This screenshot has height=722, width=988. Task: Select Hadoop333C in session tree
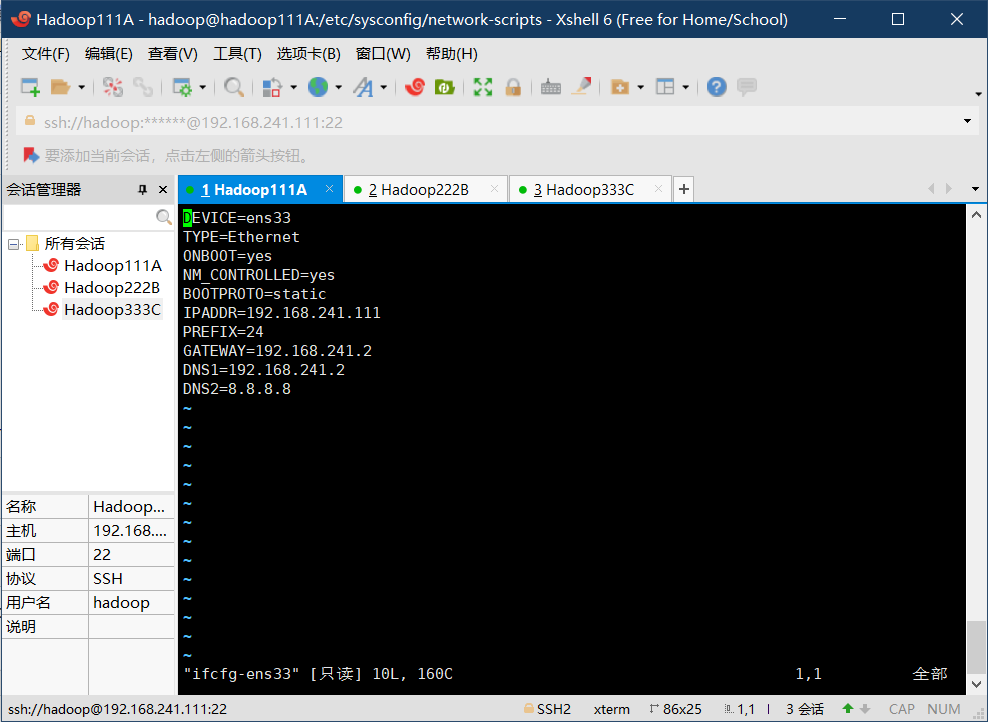(112, 310)
